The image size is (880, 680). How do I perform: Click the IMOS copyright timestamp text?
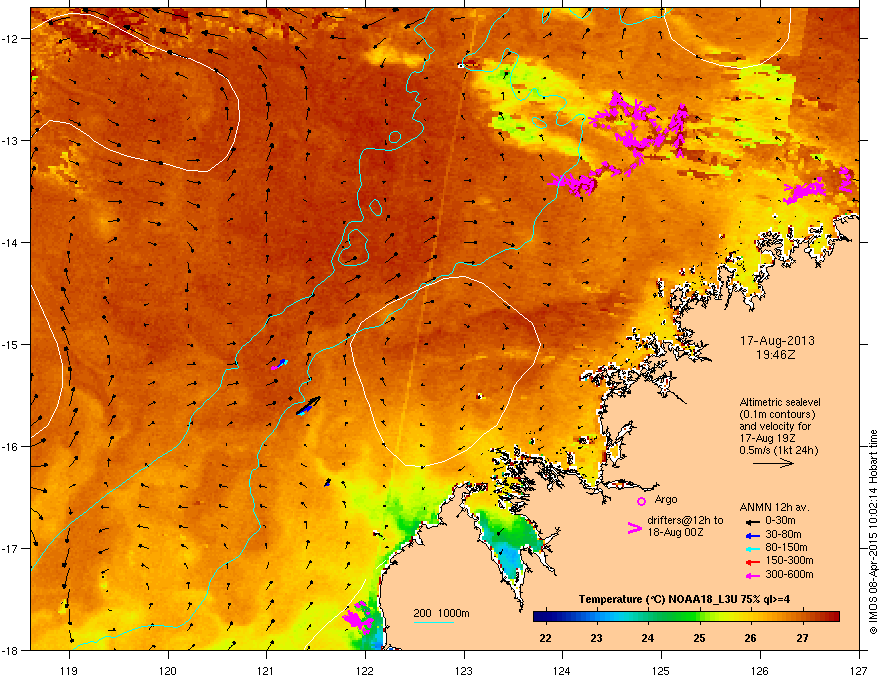(x=873, y=532)
